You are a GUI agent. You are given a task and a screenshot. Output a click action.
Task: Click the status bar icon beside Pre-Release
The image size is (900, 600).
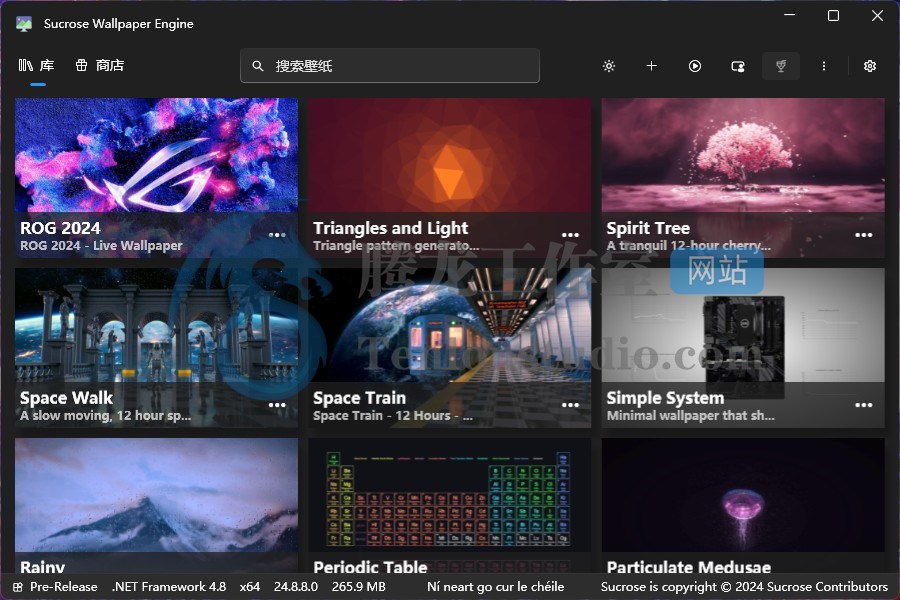pos(18,587)
